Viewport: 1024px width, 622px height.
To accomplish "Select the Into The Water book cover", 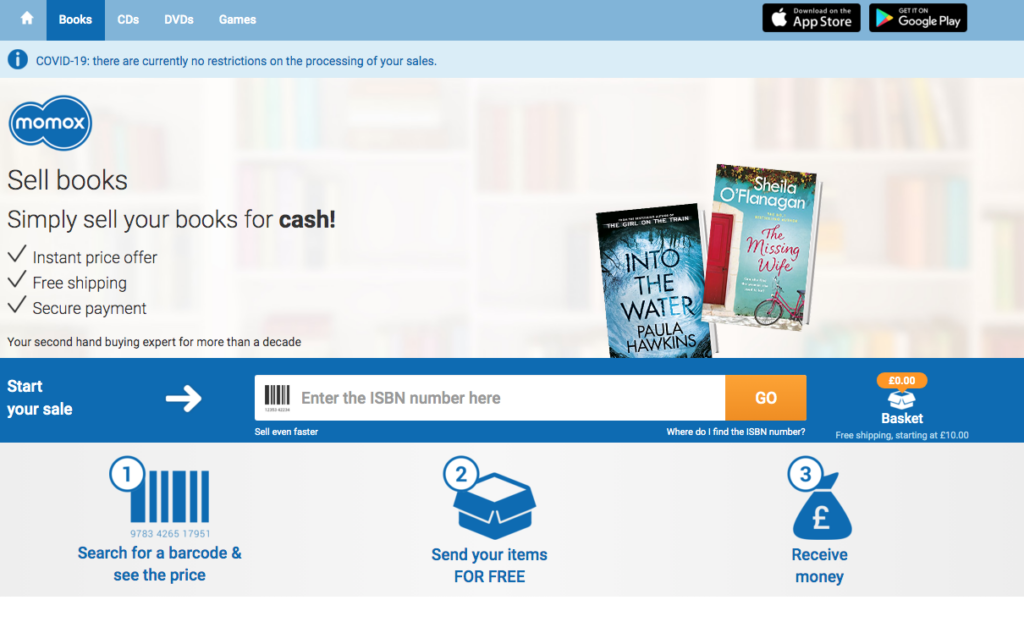I will [x=655, y=282].
